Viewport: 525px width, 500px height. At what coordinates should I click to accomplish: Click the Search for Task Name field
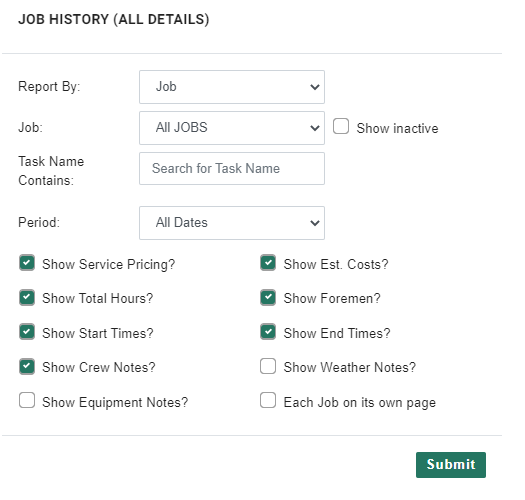point(232,168)
